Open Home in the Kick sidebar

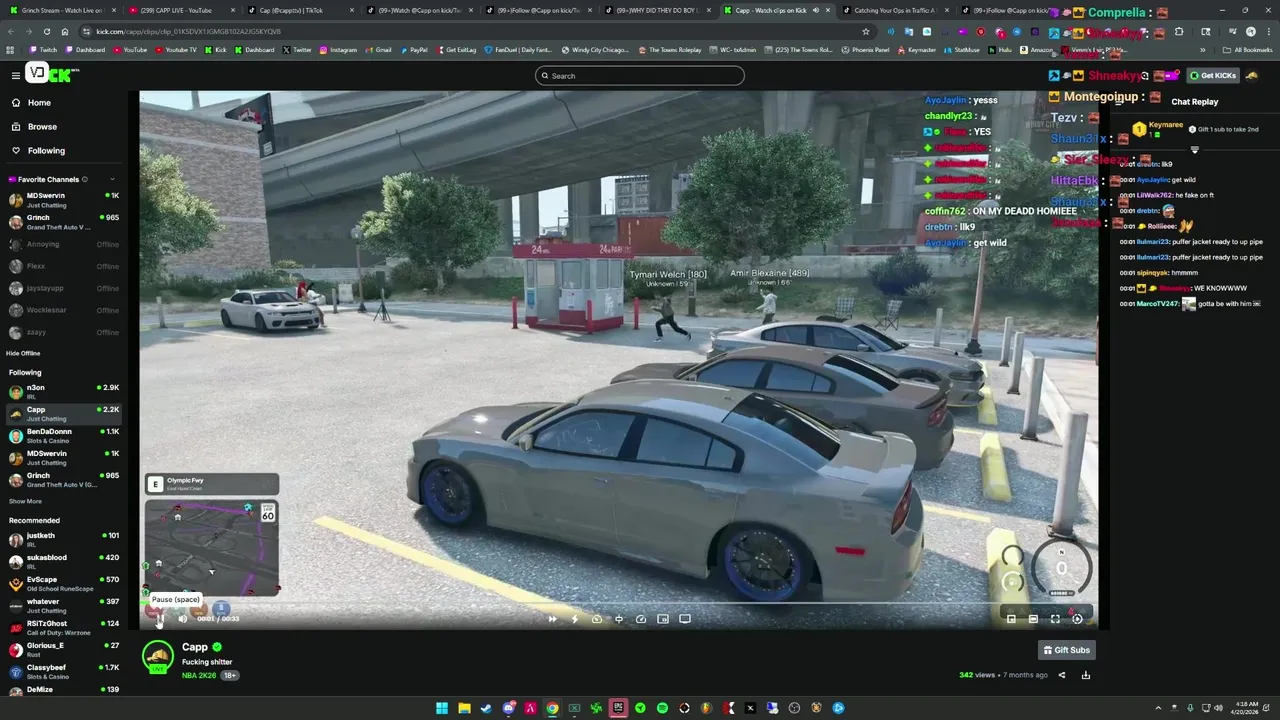(x=39, y=103)
